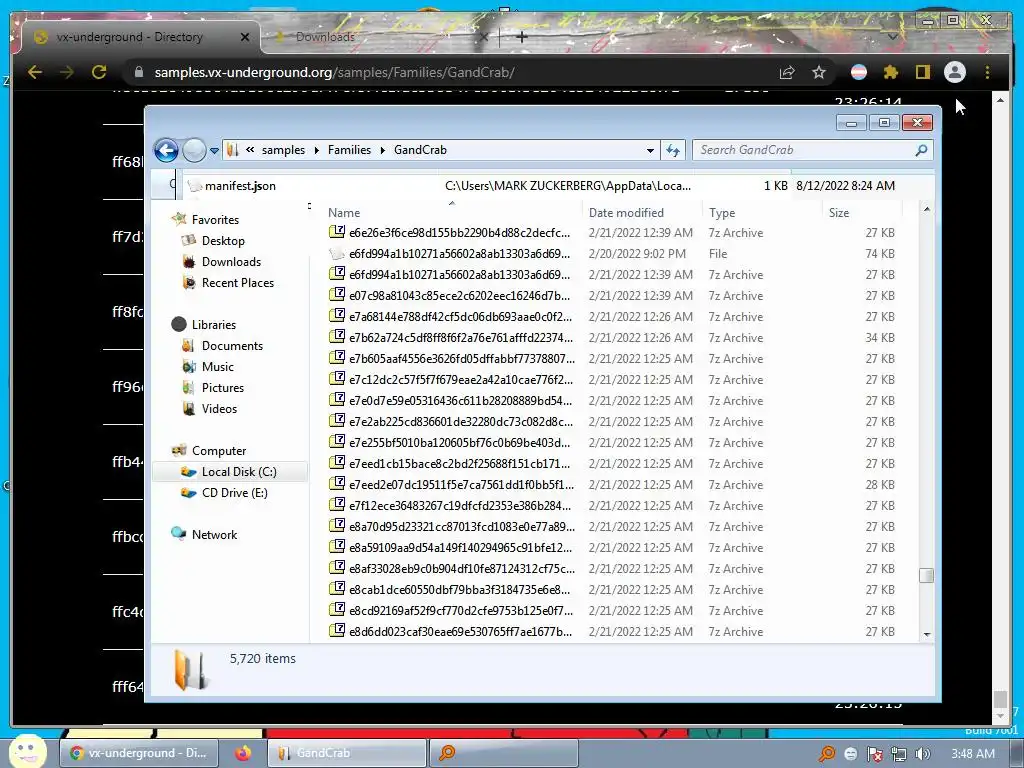This screenshot has width=1024, height=768.
Task: Select Families breadcrumb in address bar
Action: [x=349, y=150]
